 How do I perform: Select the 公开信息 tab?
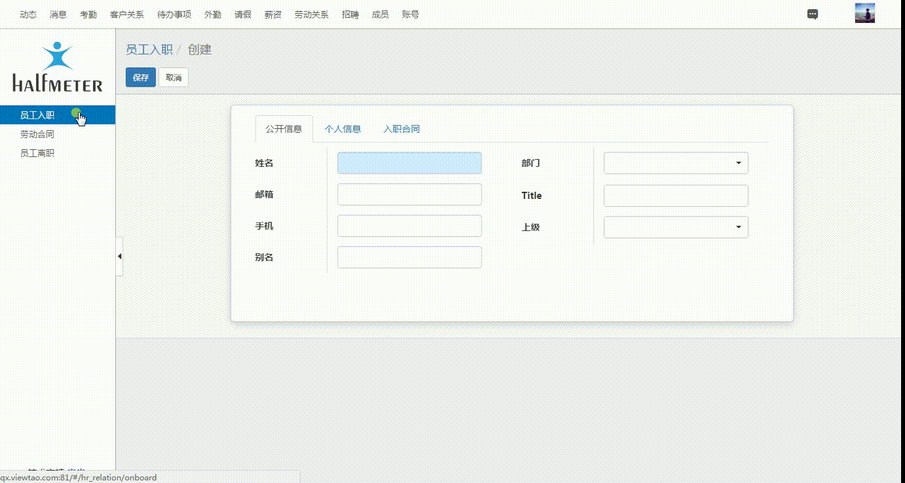(x=283, y=129)
